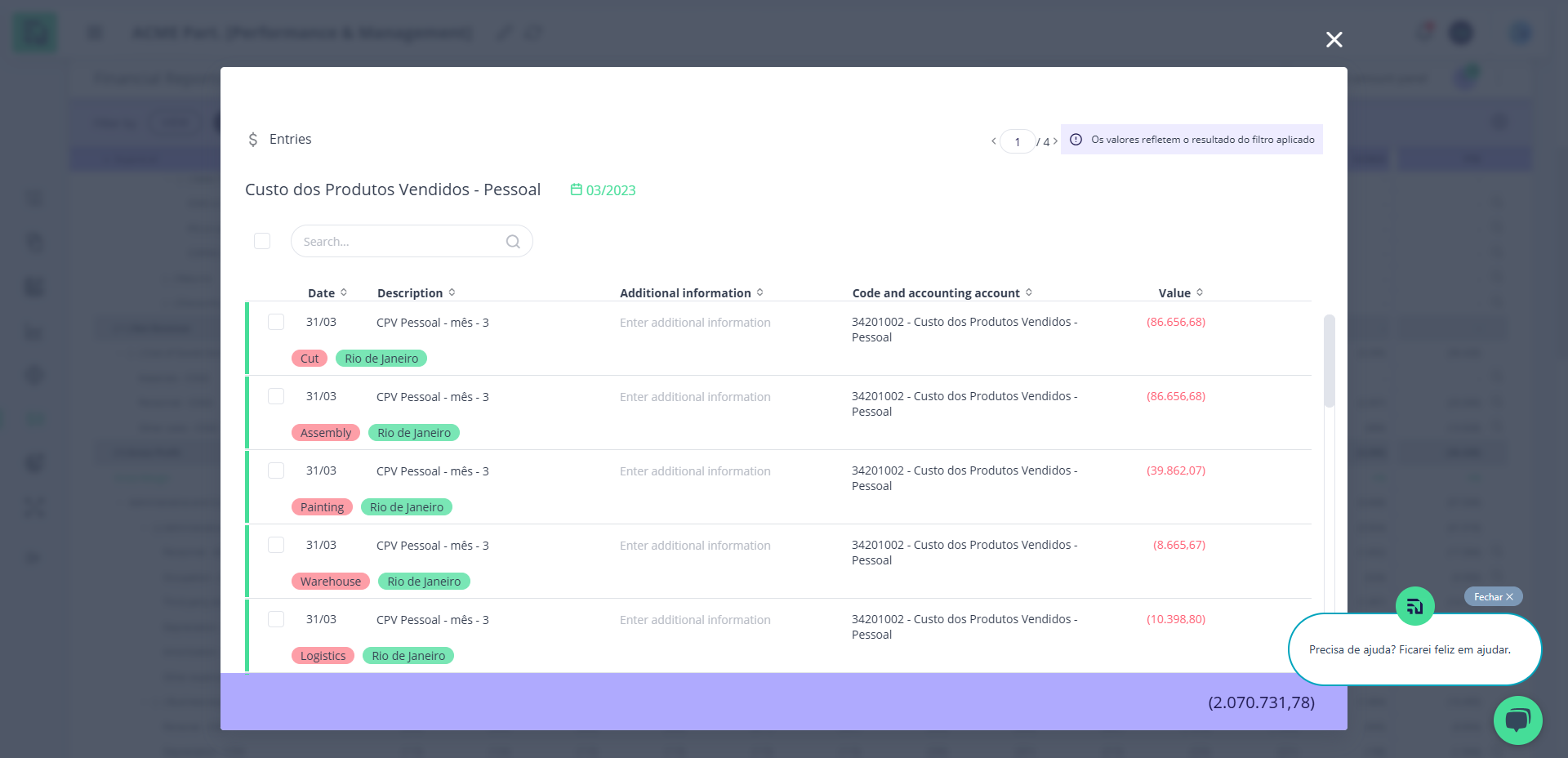Sort by Value column arrows

tap(1200, 292)
